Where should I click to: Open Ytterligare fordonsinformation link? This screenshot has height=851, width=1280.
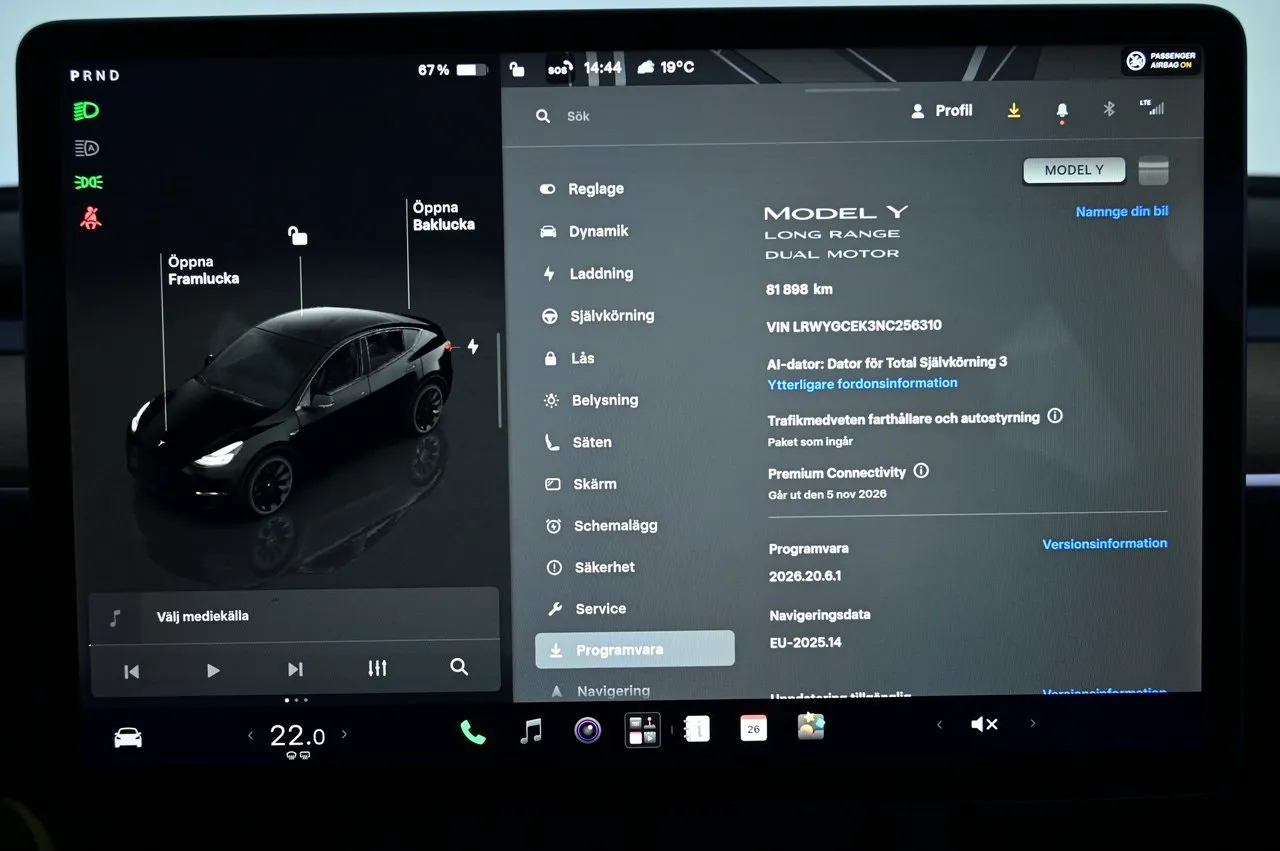pyautogui.click(x=862, y=383)
